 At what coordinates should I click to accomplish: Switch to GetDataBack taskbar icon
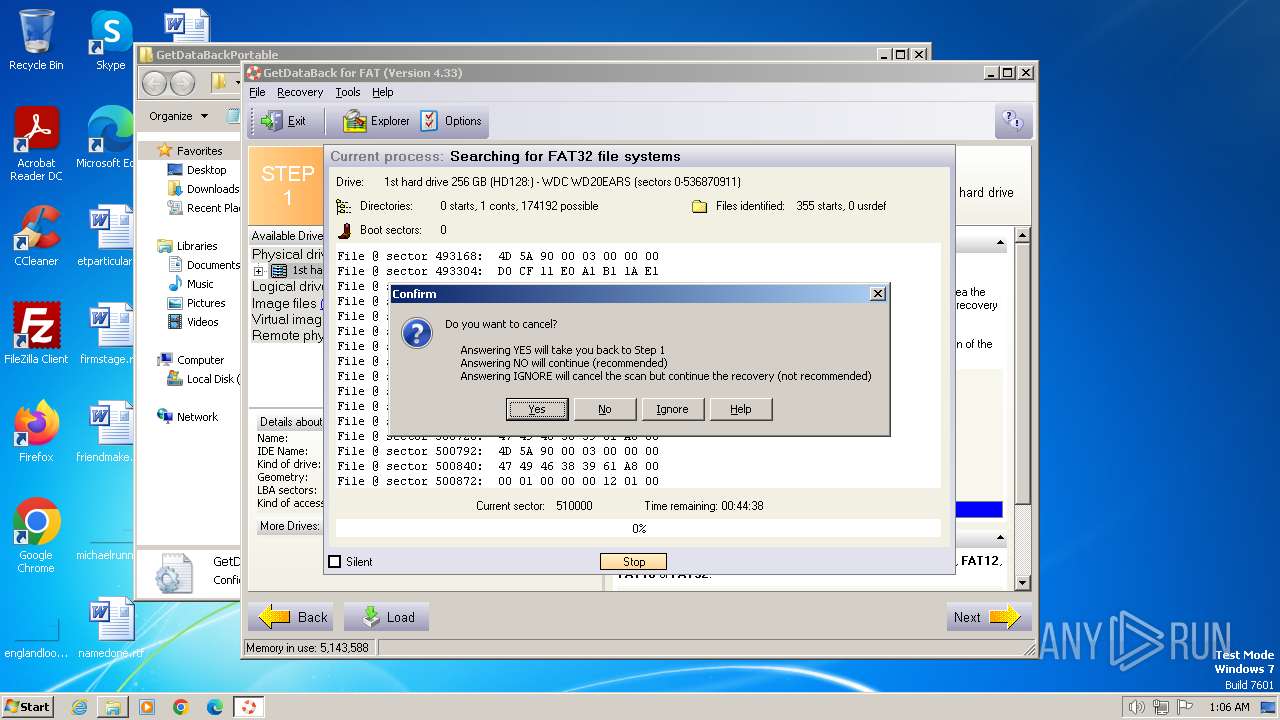pos(248,707)
